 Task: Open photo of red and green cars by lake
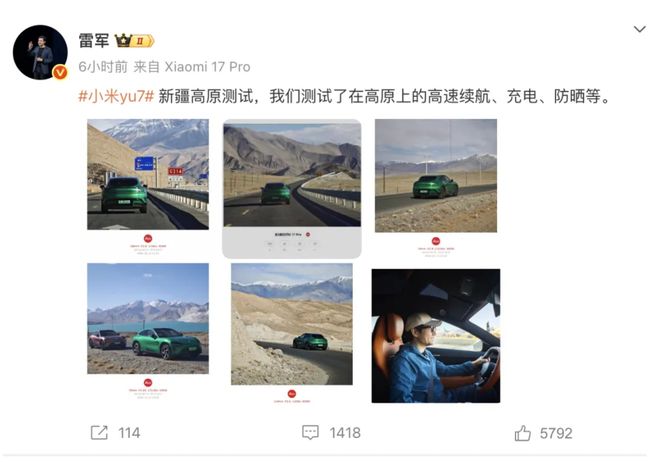click(x=148, y=318)
